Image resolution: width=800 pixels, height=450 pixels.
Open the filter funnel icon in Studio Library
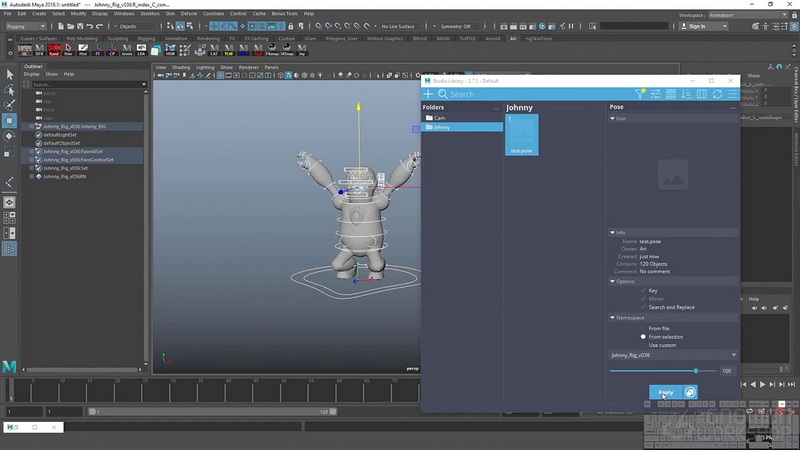pos(640,94)
